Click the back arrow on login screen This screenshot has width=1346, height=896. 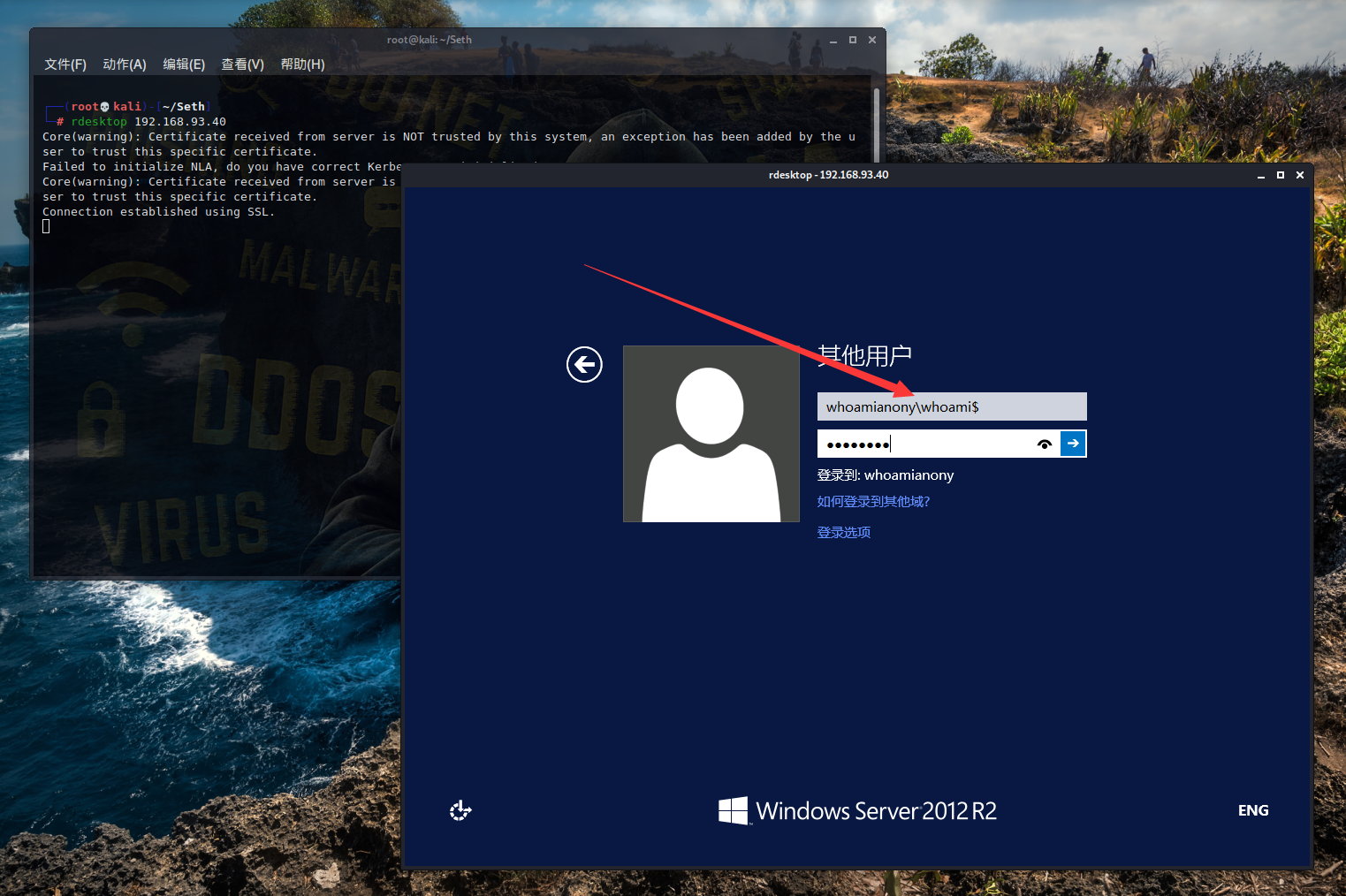tap(584, 364)
